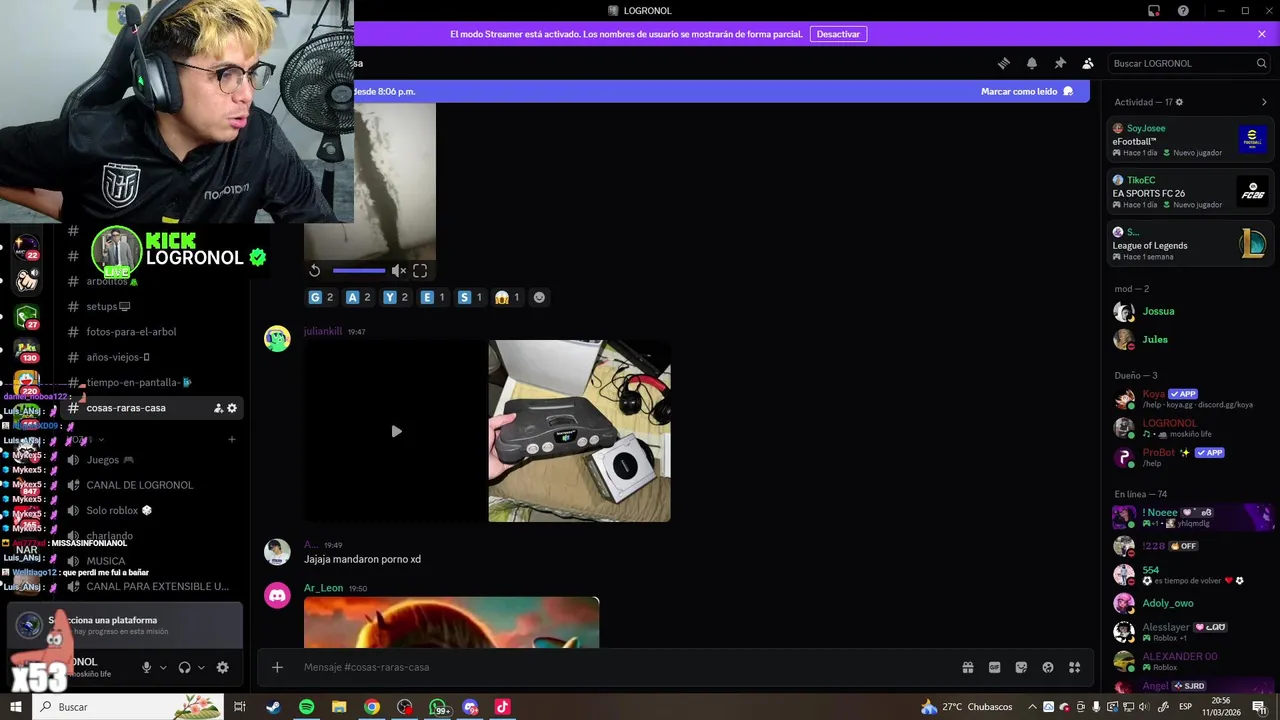The width and height of the screenshot is (1280, 720).
Task: Show pinned messages pin icon
Action: (1060, 63)
